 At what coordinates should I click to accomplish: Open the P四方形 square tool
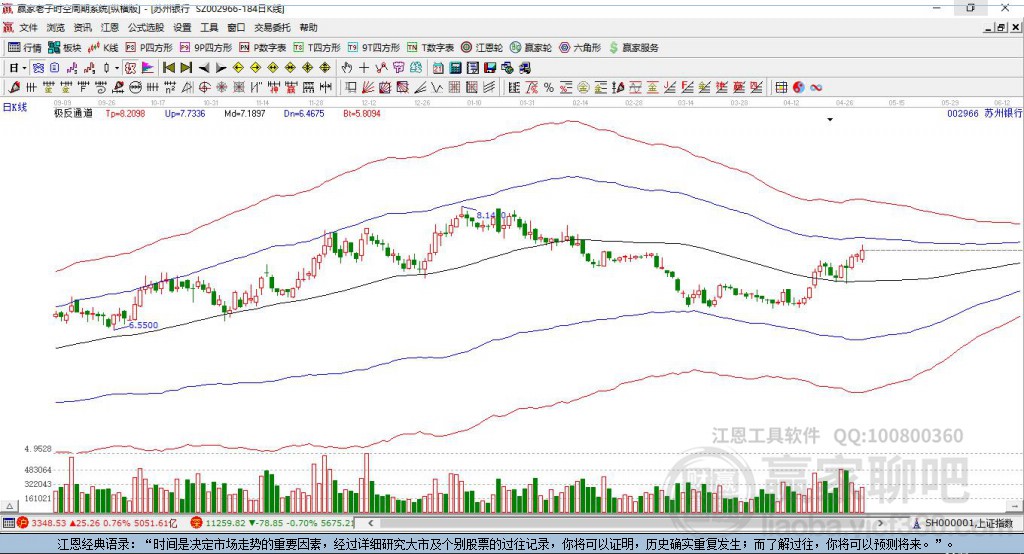[149, 48]
